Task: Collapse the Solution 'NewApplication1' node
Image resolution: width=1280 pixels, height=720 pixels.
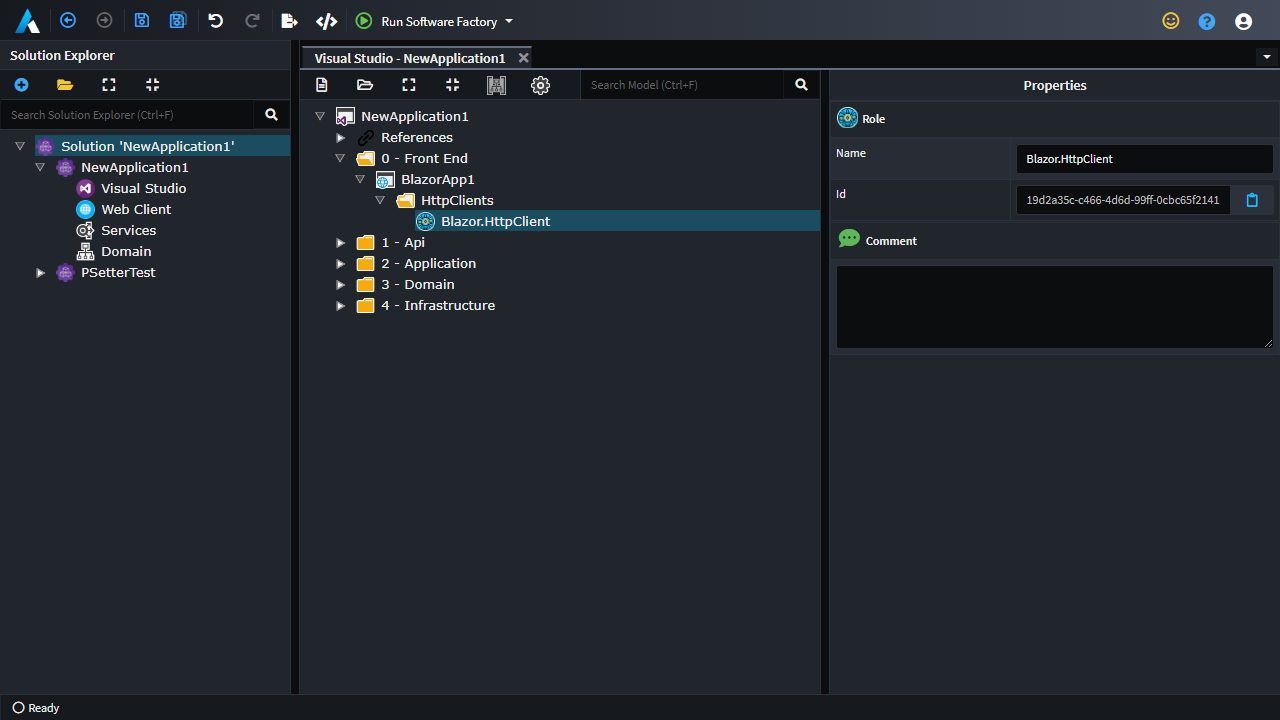Action: tap(20, 146)
